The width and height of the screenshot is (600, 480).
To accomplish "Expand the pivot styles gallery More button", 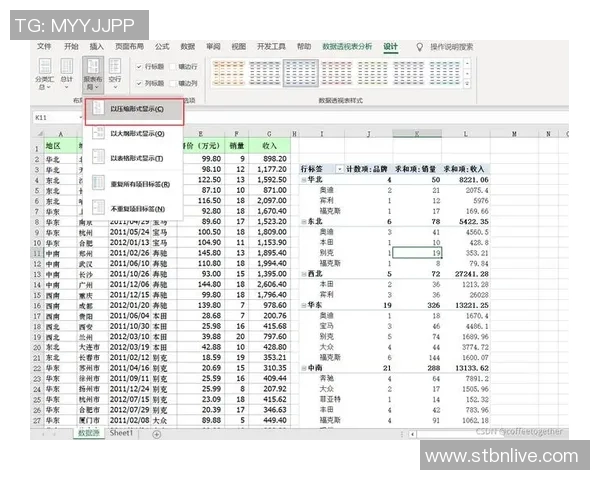I will (467, 83).
